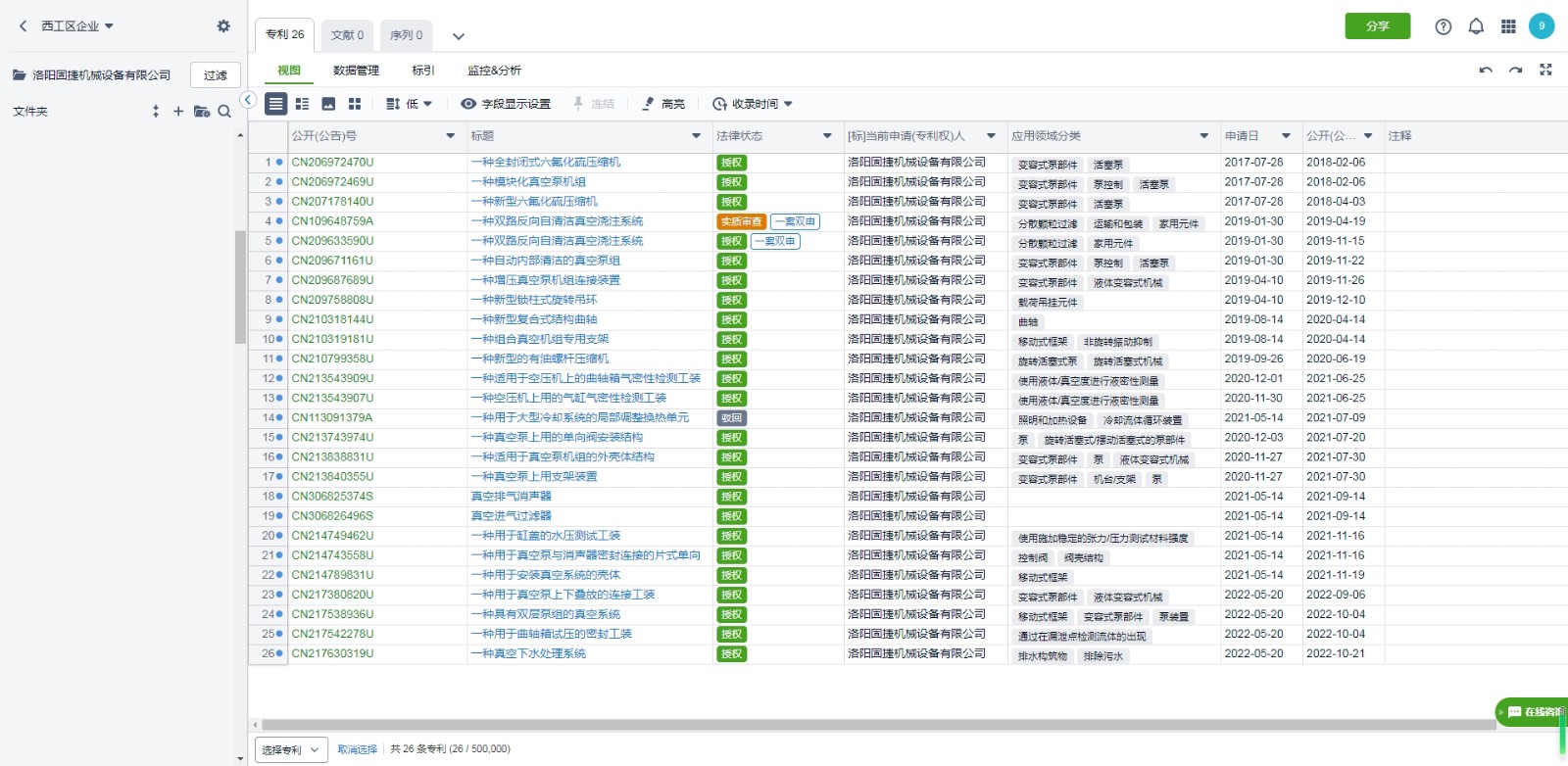
Task: Select row 4 marker for CN109648759A
Action: point(279,221)
